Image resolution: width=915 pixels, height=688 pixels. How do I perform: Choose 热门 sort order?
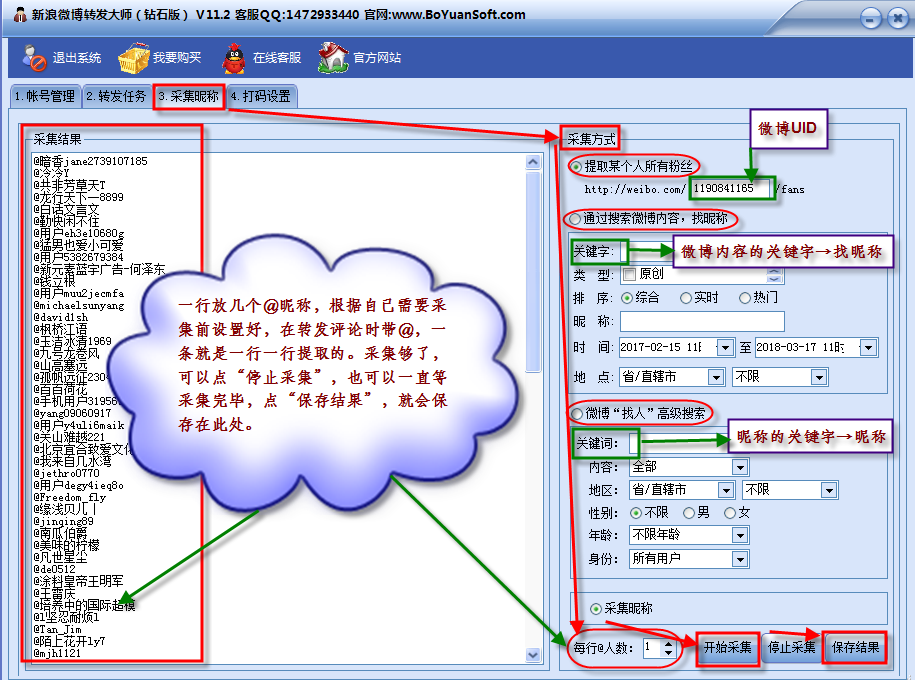[745, 298]
